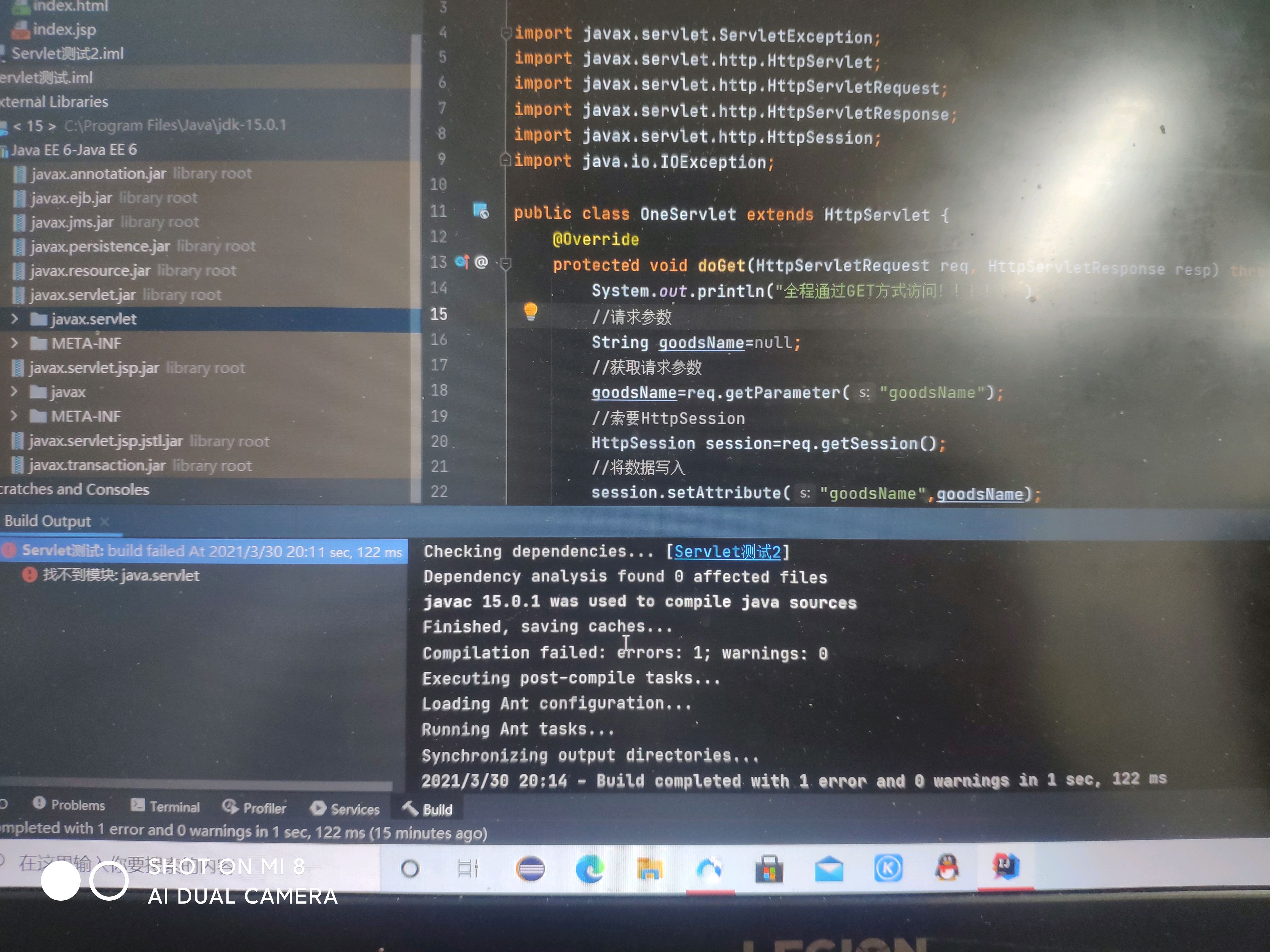Expand the META-INF folder under javax.servlet.jsp.jar

pyautogui.click(x=14, y=416)
